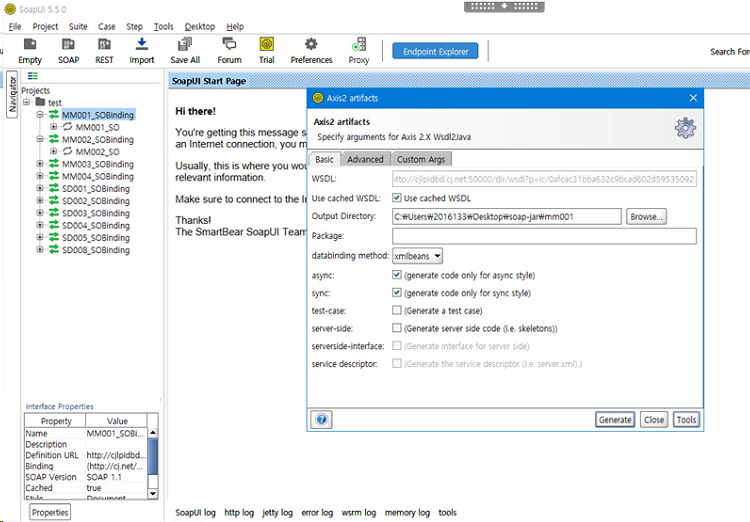Create new SOAP project

(x=68, y=51)
